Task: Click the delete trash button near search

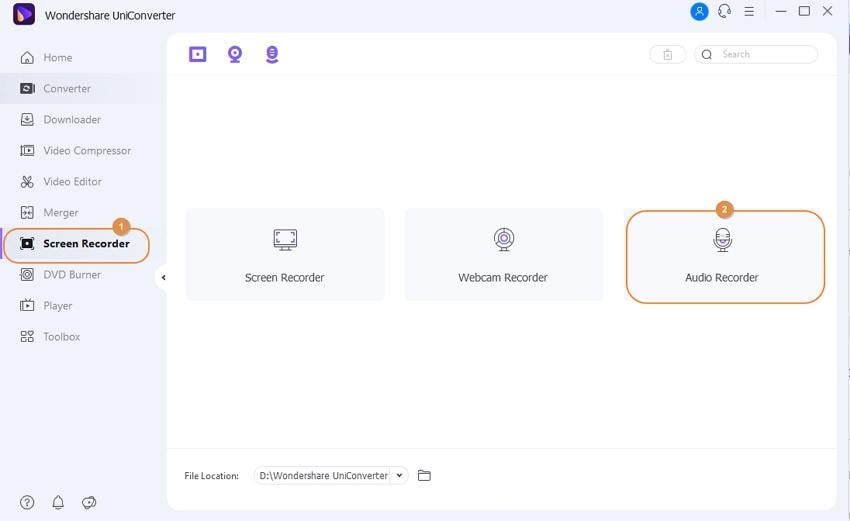Action: click(668, 54)
